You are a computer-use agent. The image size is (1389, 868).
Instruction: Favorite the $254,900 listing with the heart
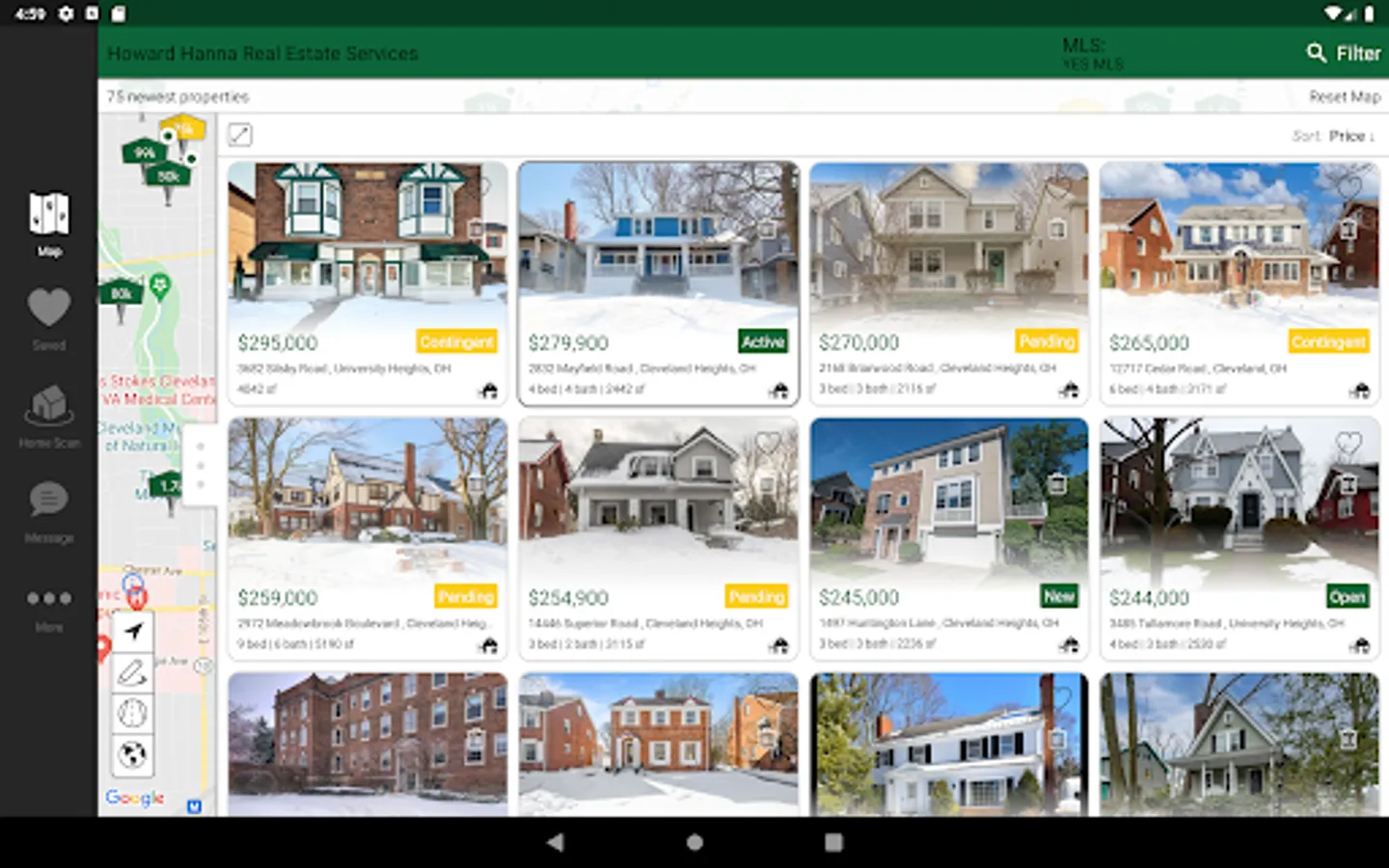click(768, 443)
